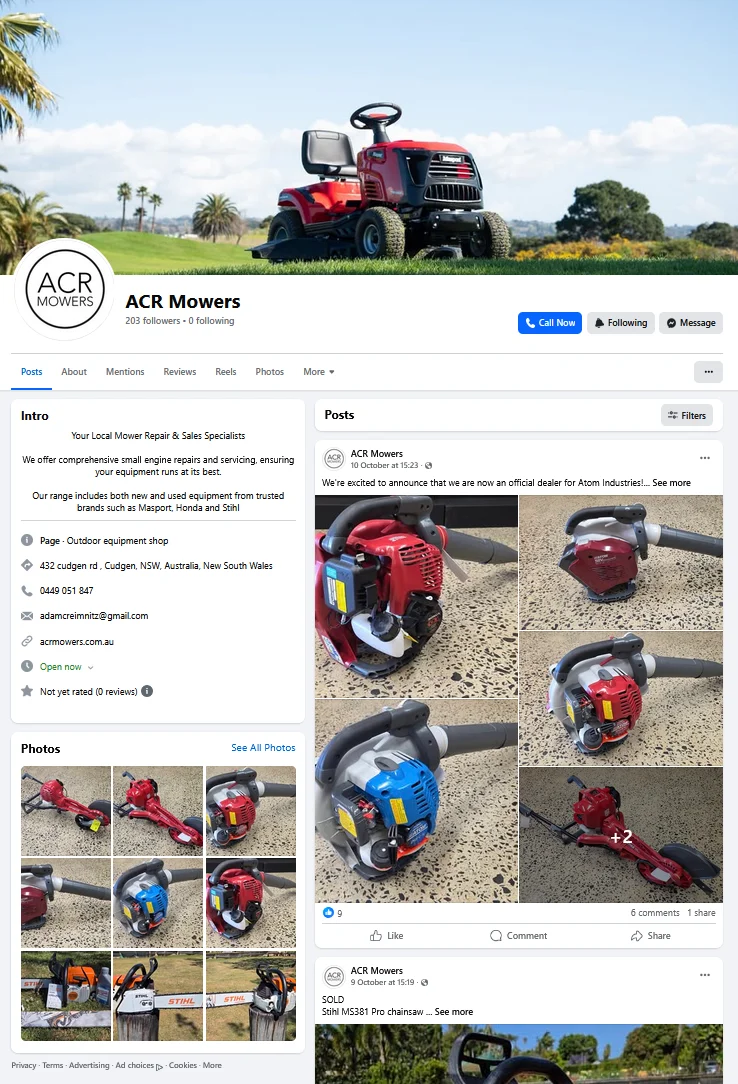Like the Atom Industries dealer post
Screen dimensions: 738x1084
coord(386,935)
